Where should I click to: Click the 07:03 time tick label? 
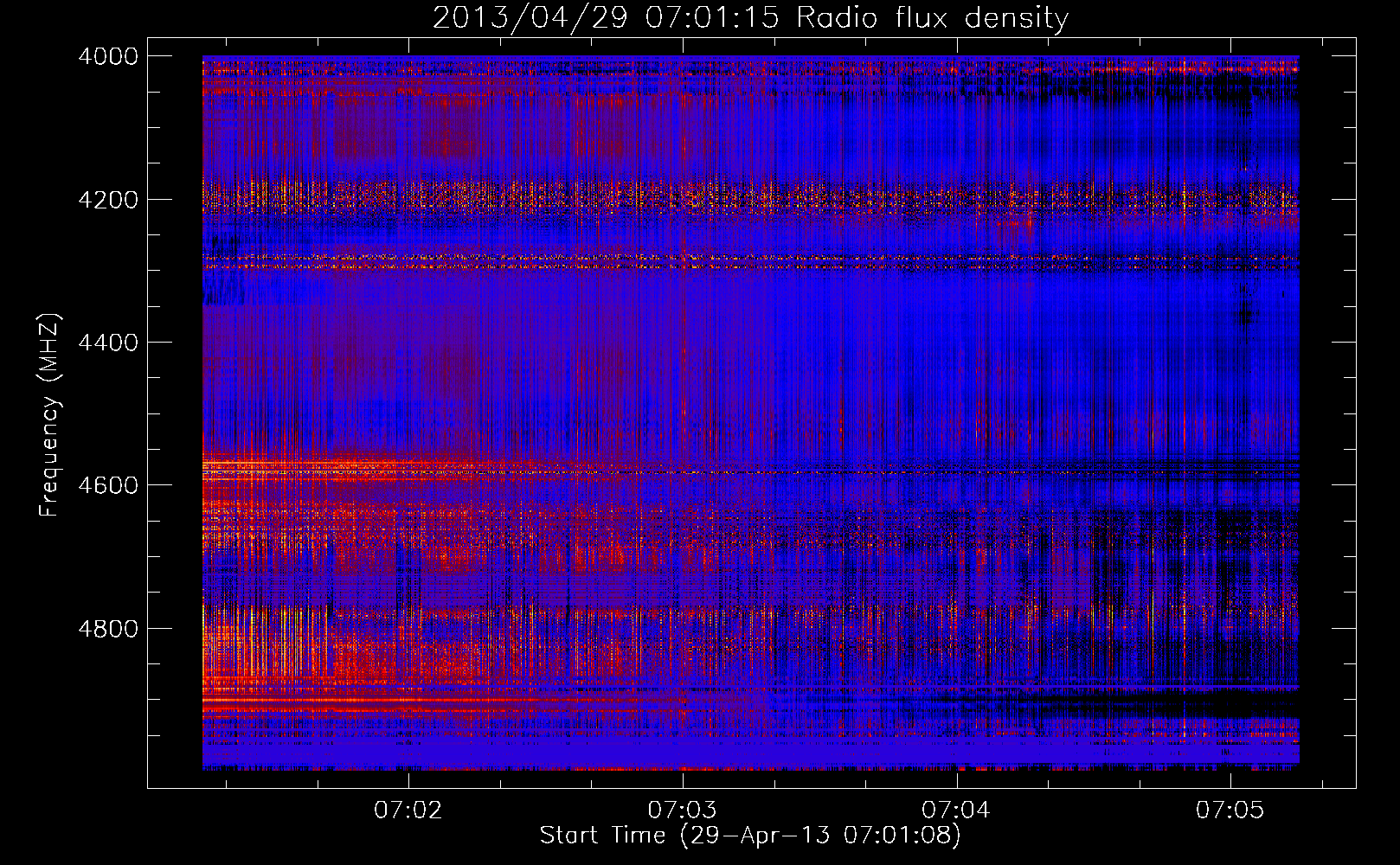click(x=683, y=810)
